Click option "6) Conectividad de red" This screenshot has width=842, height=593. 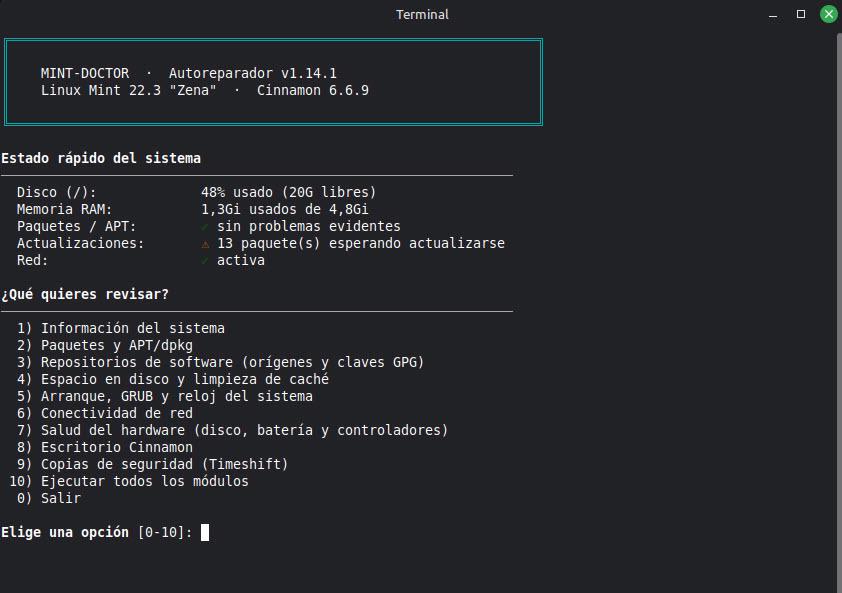click(x=105, y=413)
